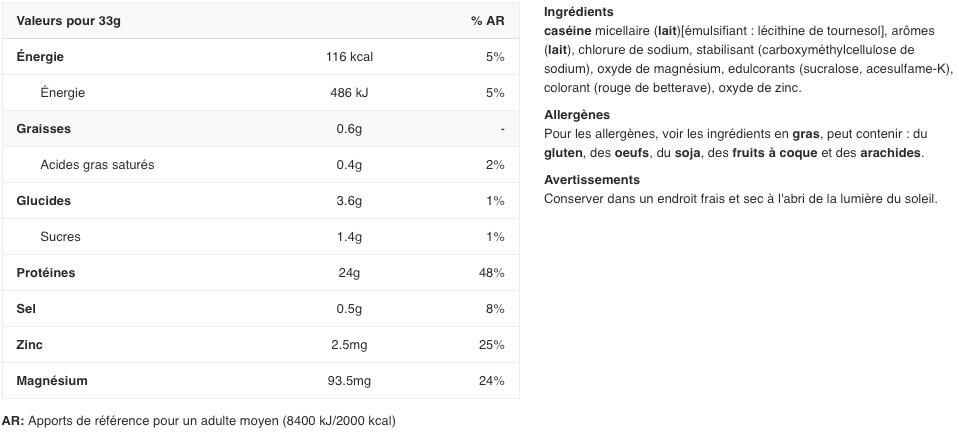Screen dimensions: 959x438
Task: Click the Allergènes heading
Action: 577,115
